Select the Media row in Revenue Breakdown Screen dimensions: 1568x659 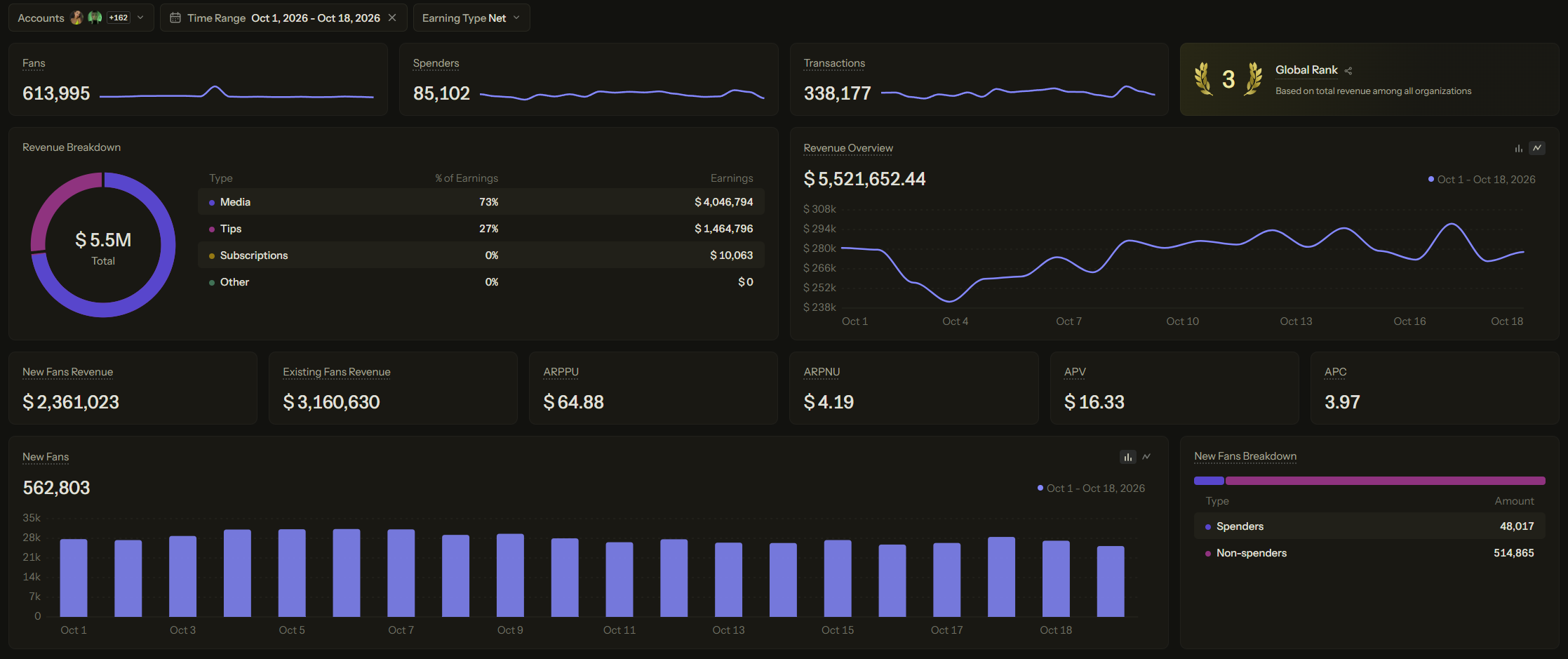[x=481, y=202]
